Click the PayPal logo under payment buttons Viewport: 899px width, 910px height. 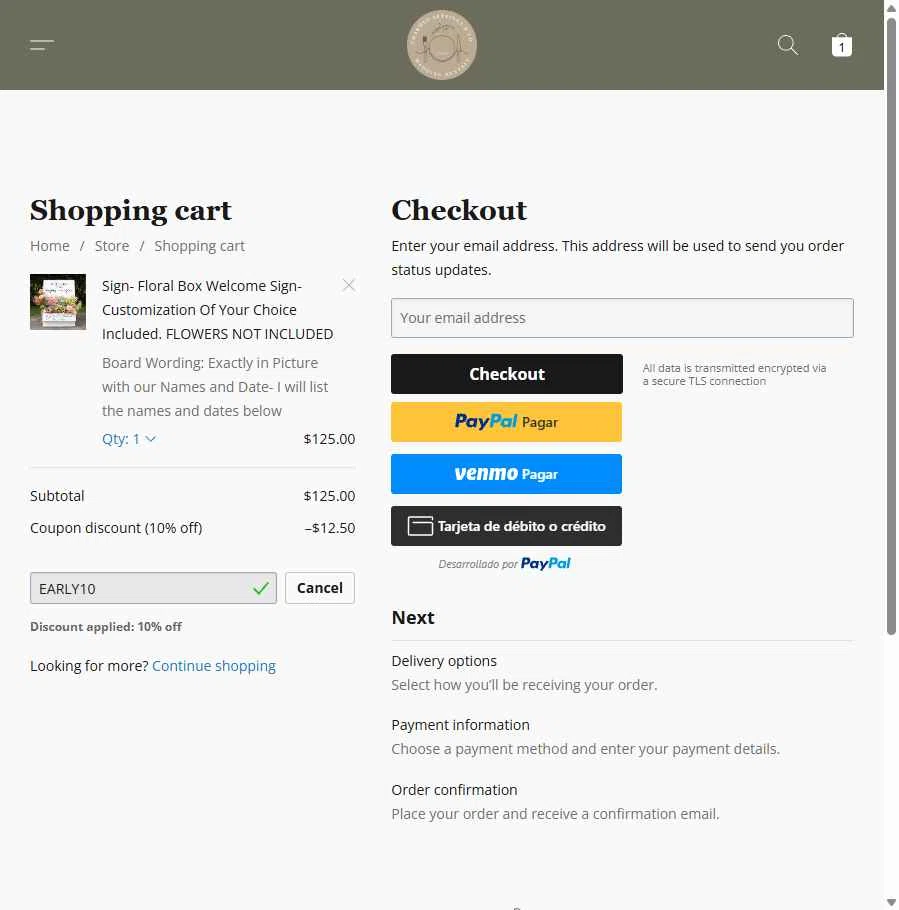click(x=546, y=564)
